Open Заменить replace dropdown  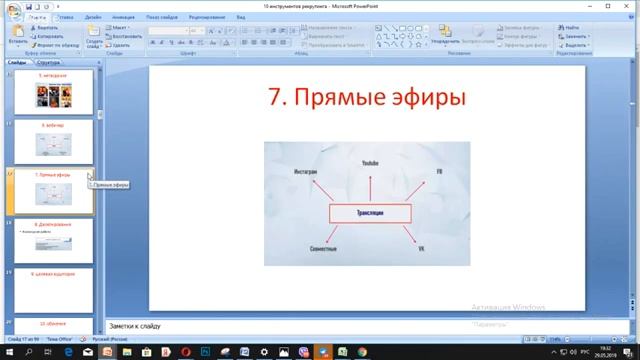574,36
